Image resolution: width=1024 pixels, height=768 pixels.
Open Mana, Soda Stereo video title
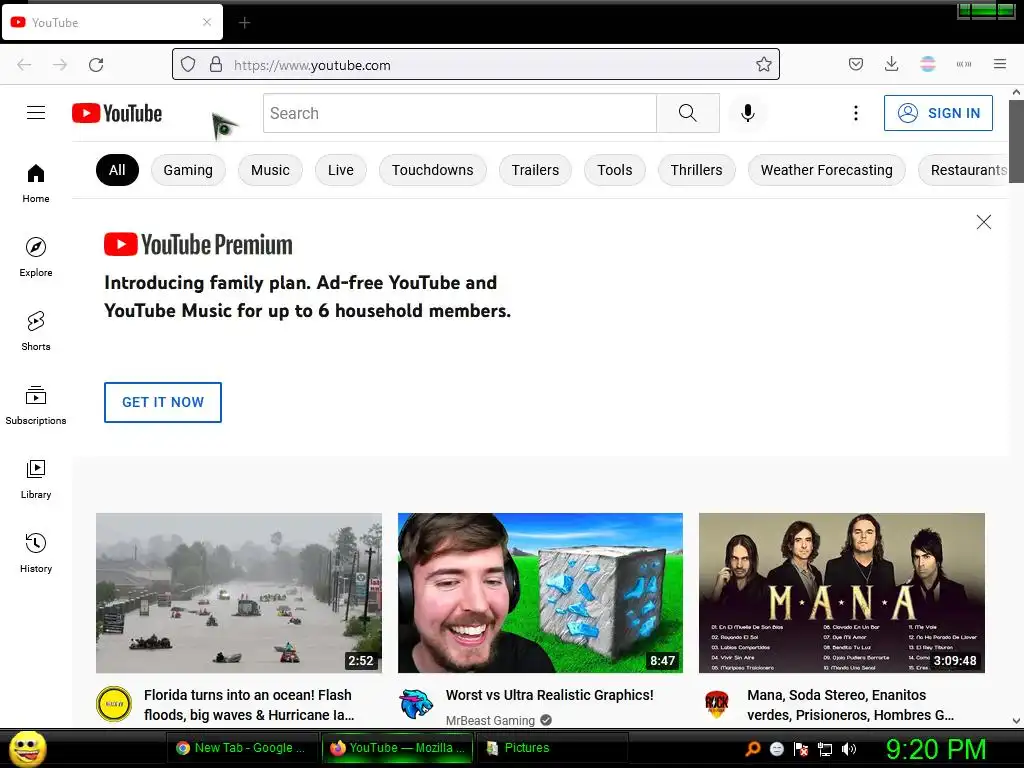tap(850, 705)
